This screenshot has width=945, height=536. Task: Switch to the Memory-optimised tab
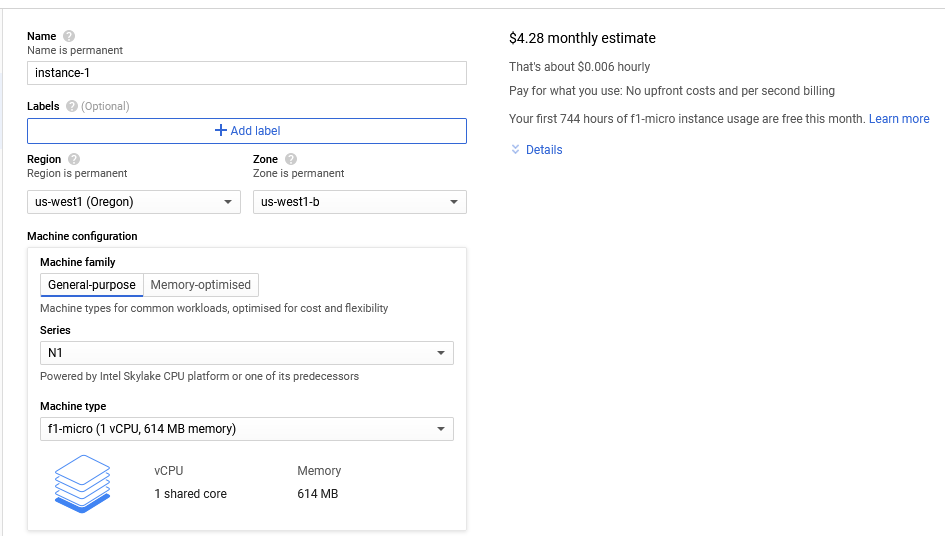coord(201,285)
